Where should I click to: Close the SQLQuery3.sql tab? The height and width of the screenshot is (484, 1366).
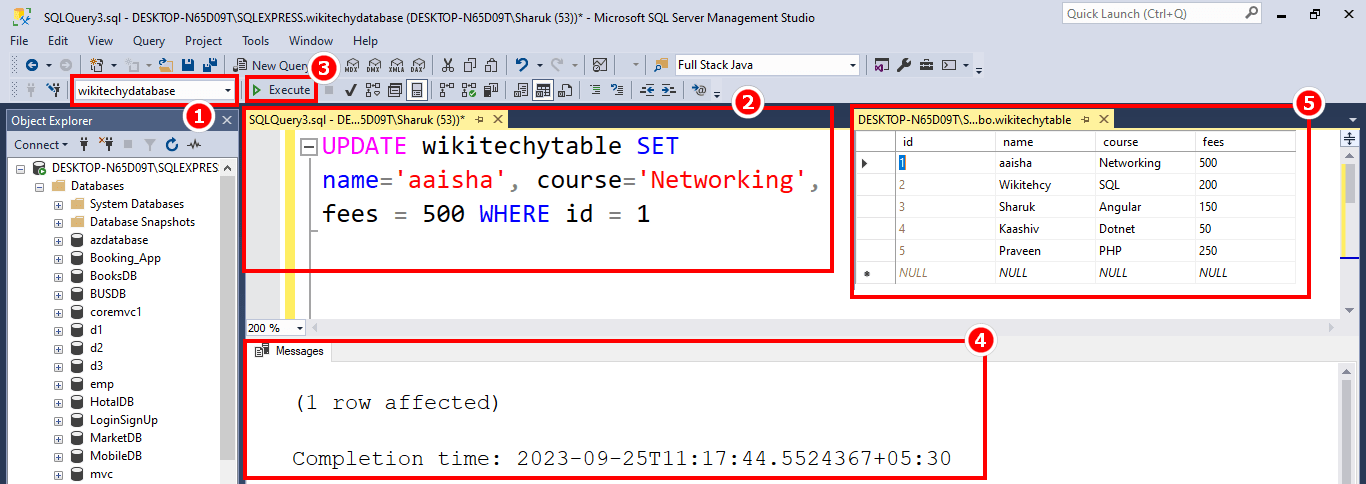497,119
